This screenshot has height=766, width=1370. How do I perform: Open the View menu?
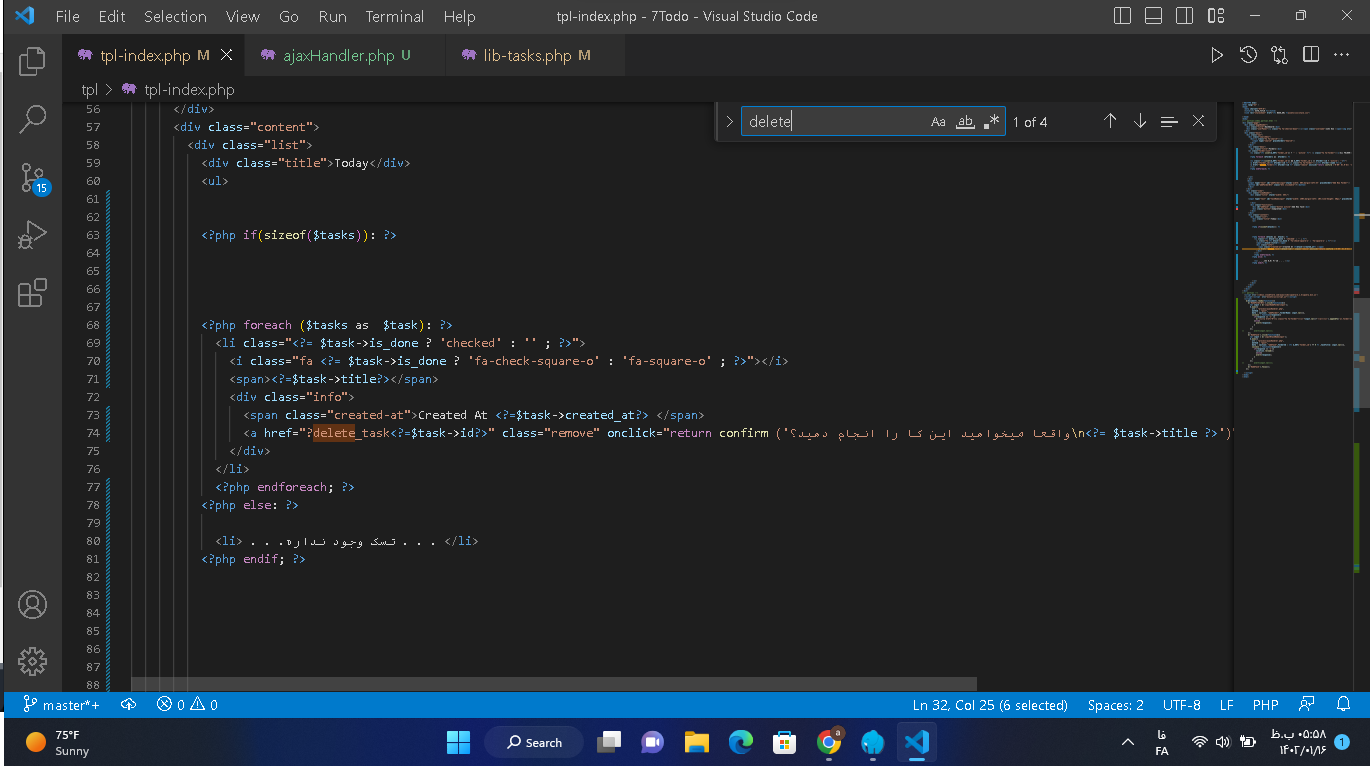point(243,16)
